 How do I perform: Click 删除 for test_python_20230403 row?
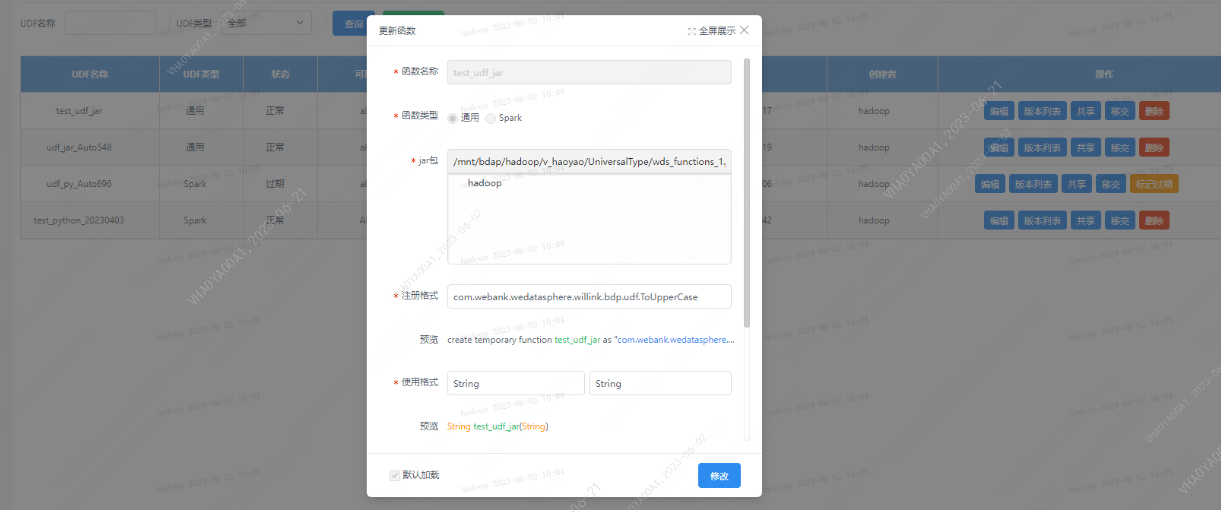1154,220
